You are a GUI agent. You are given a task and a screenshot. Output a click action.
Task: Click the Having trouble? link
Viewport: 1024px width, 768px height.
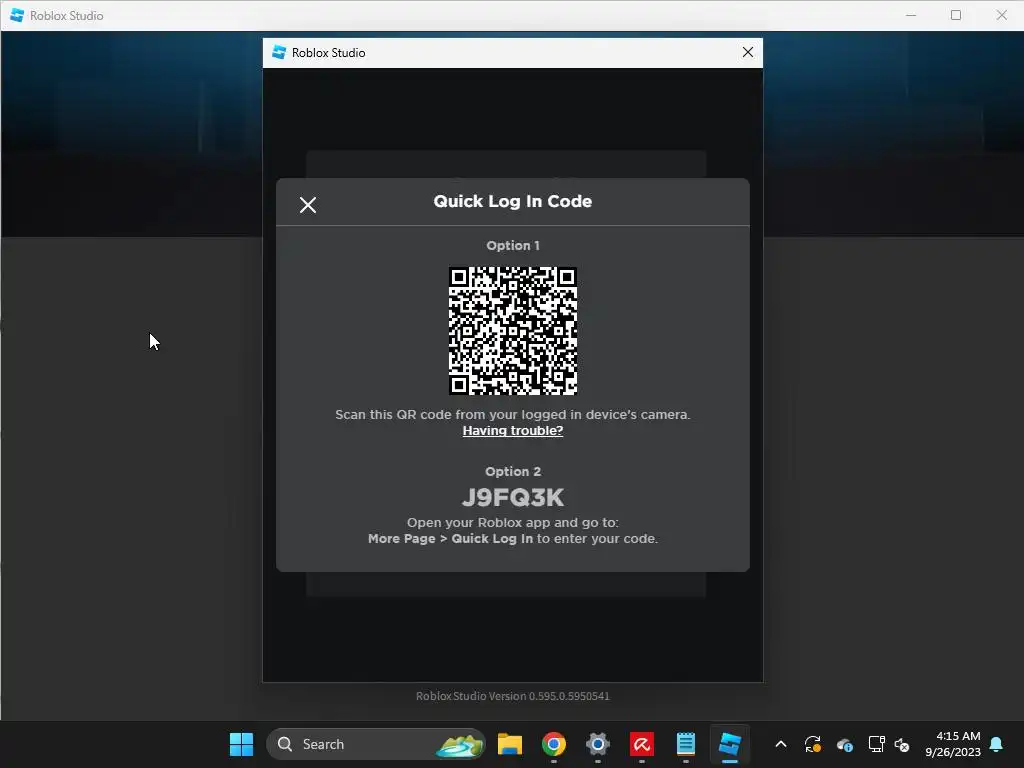coord(513,430)
